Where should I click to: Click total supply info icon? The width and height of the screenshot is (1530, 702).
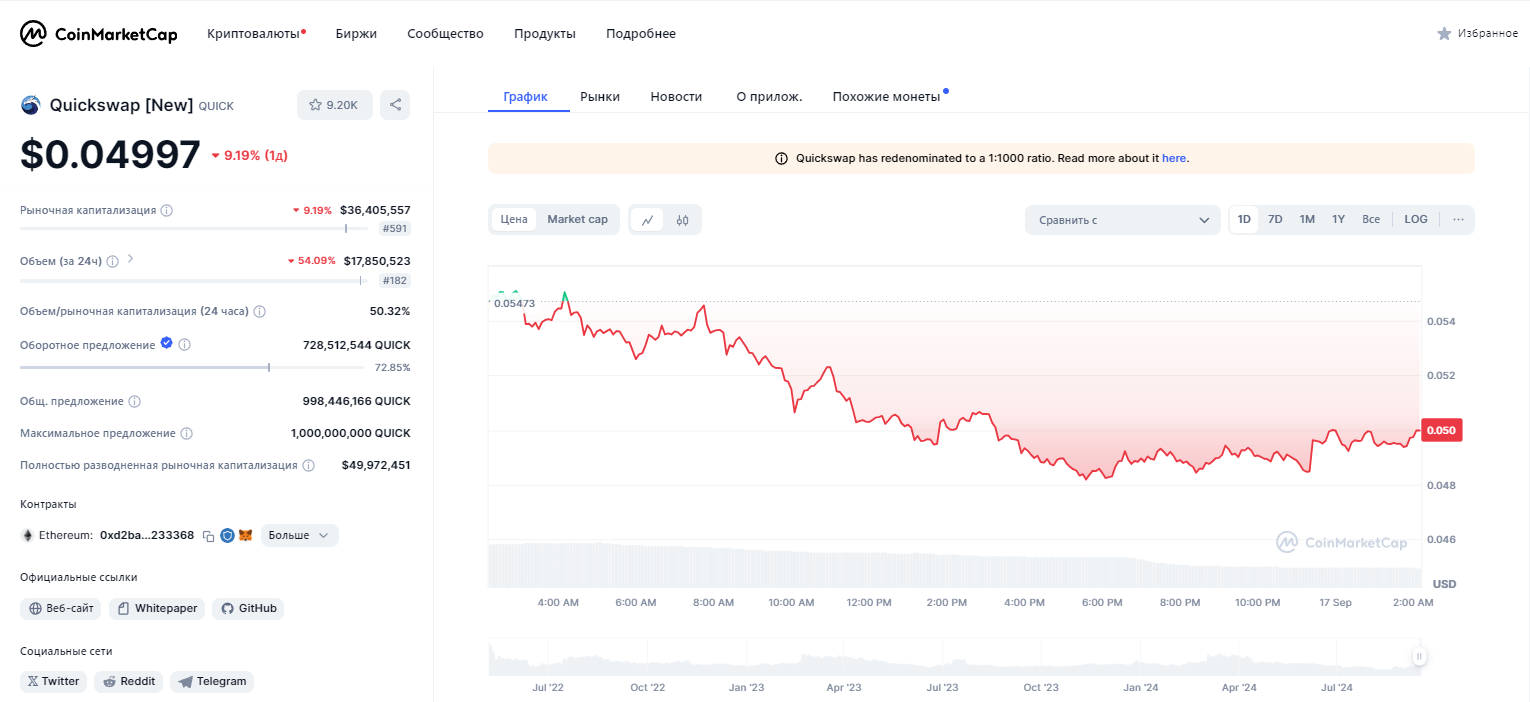tap(135, 401)
